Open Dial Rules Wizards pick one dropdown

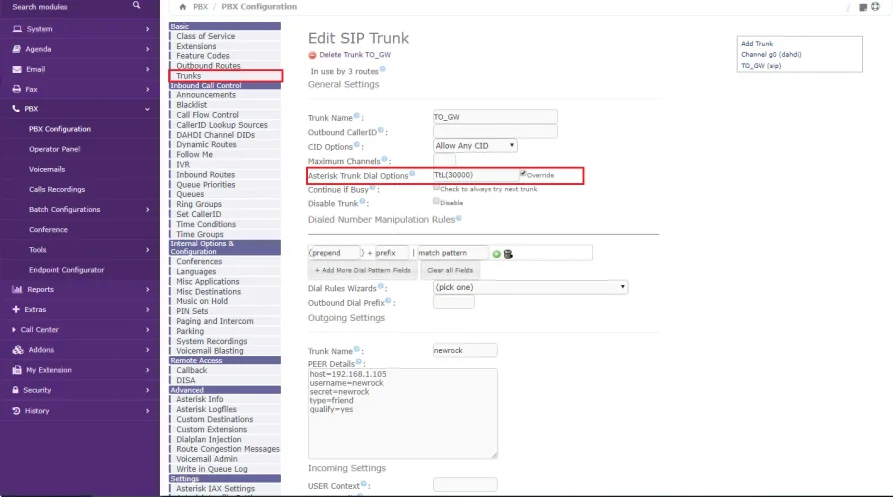[x=530, y=287]
